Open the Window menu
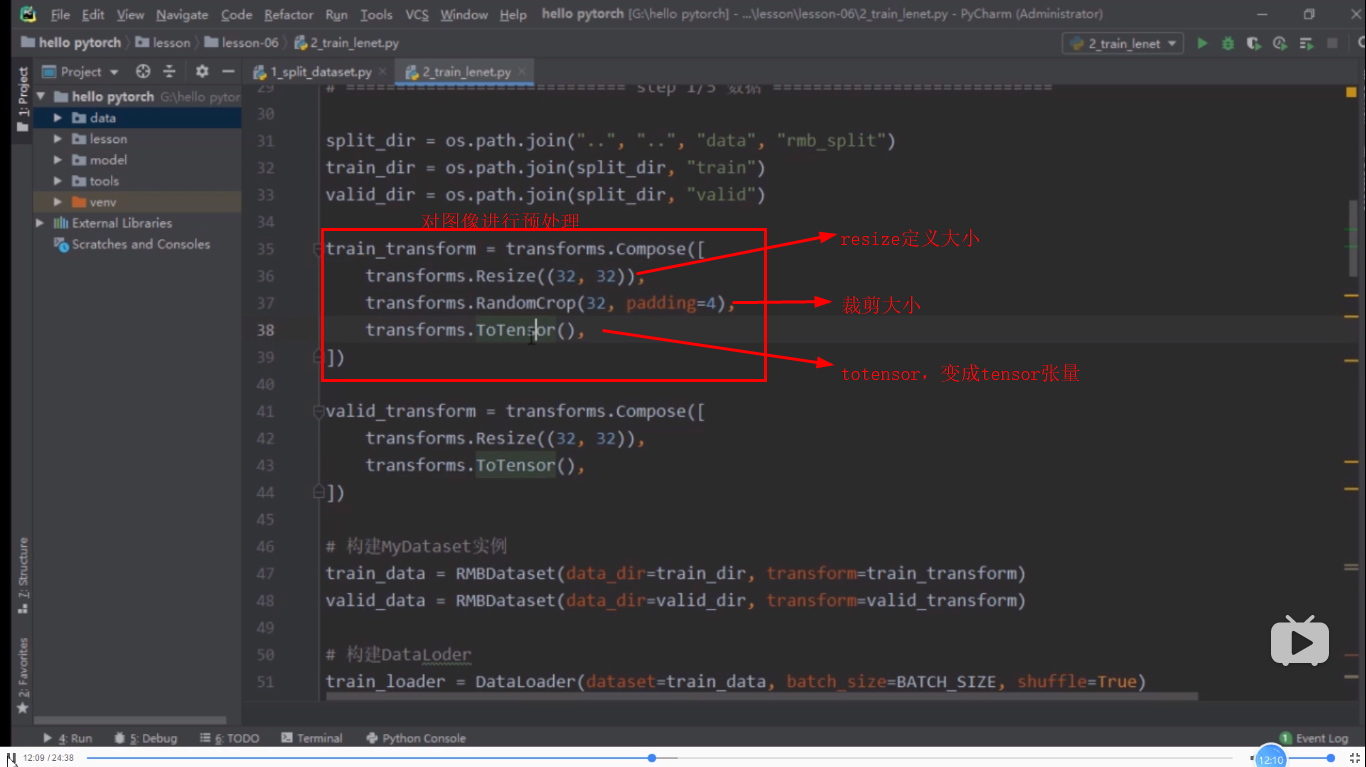1366x767 pixels. 464,15
